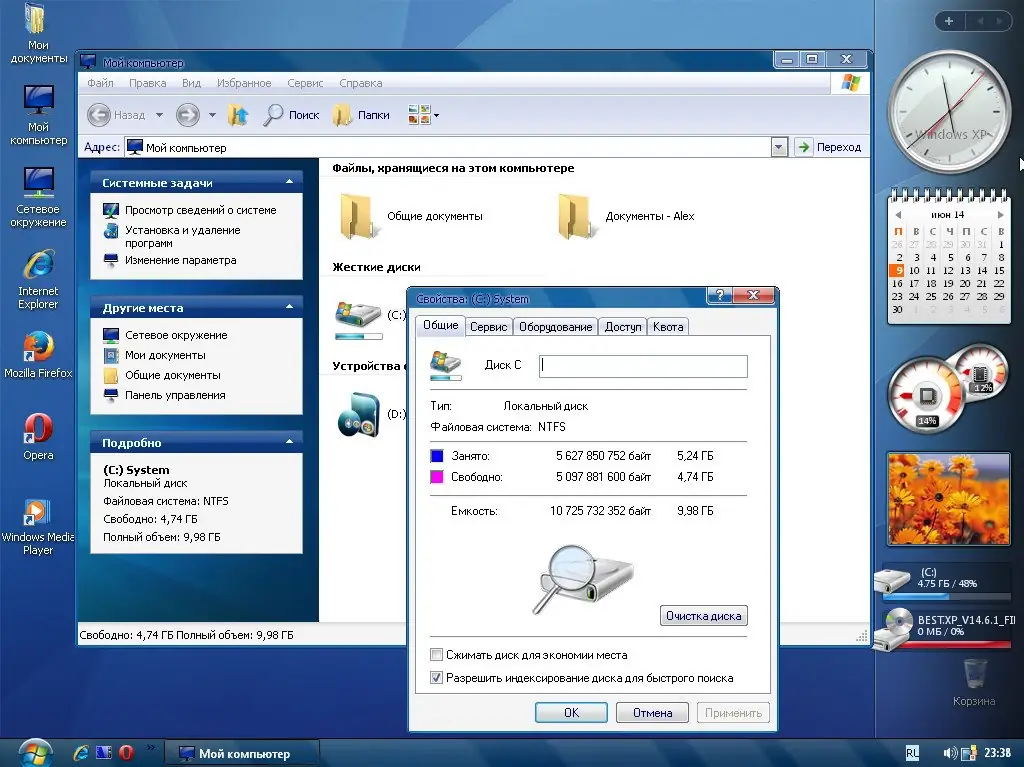Viewport: 1024px width, 767px height.
Task: Open the views mode icon in toolbar
Action: 419,115
